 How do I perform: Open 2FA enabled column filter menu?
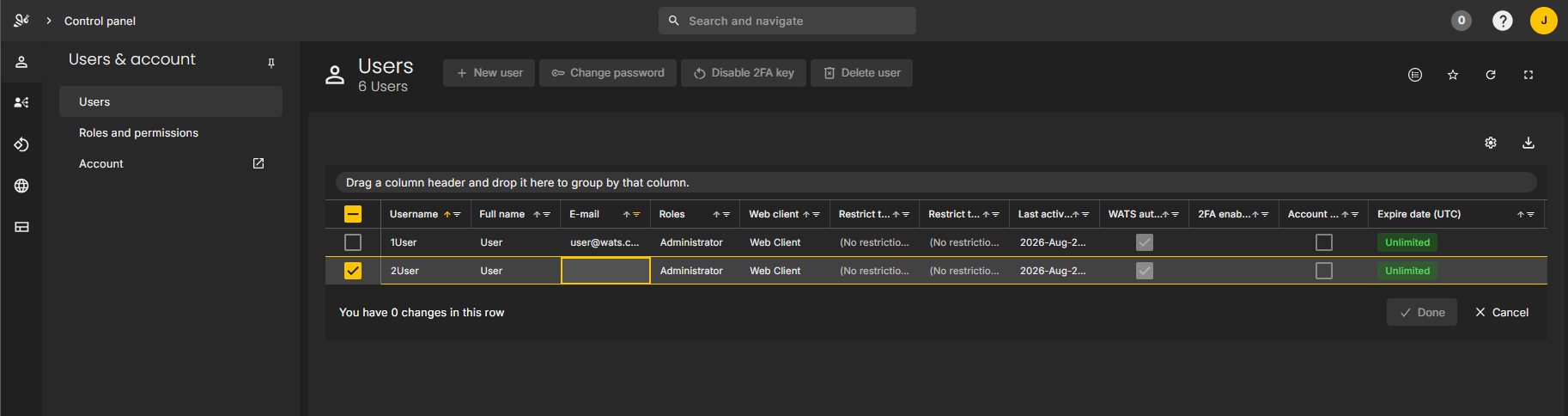(1265, 214)
